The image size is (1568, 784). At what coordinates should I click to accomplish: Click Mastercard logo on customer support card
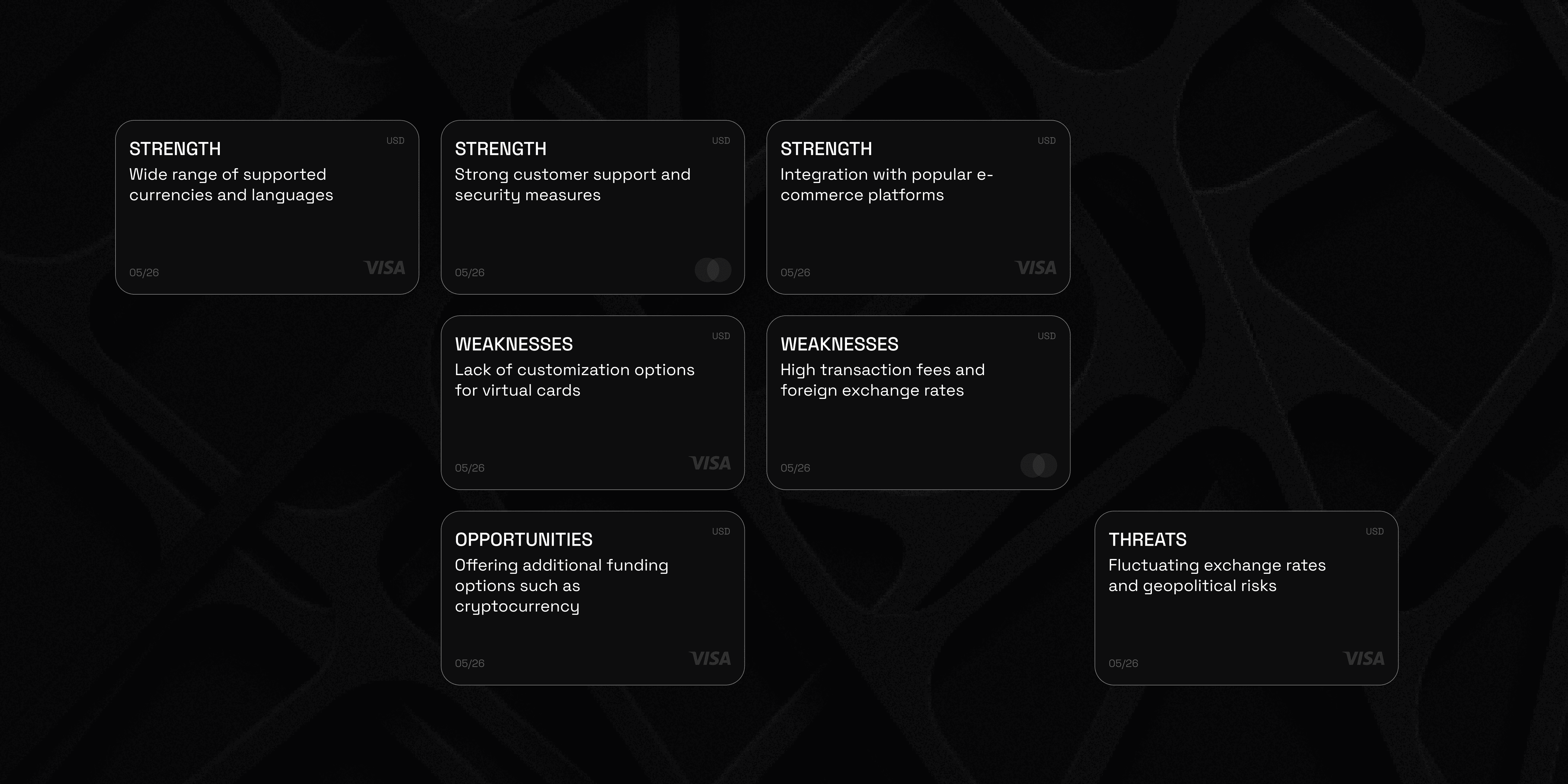[x=713, y=270]
